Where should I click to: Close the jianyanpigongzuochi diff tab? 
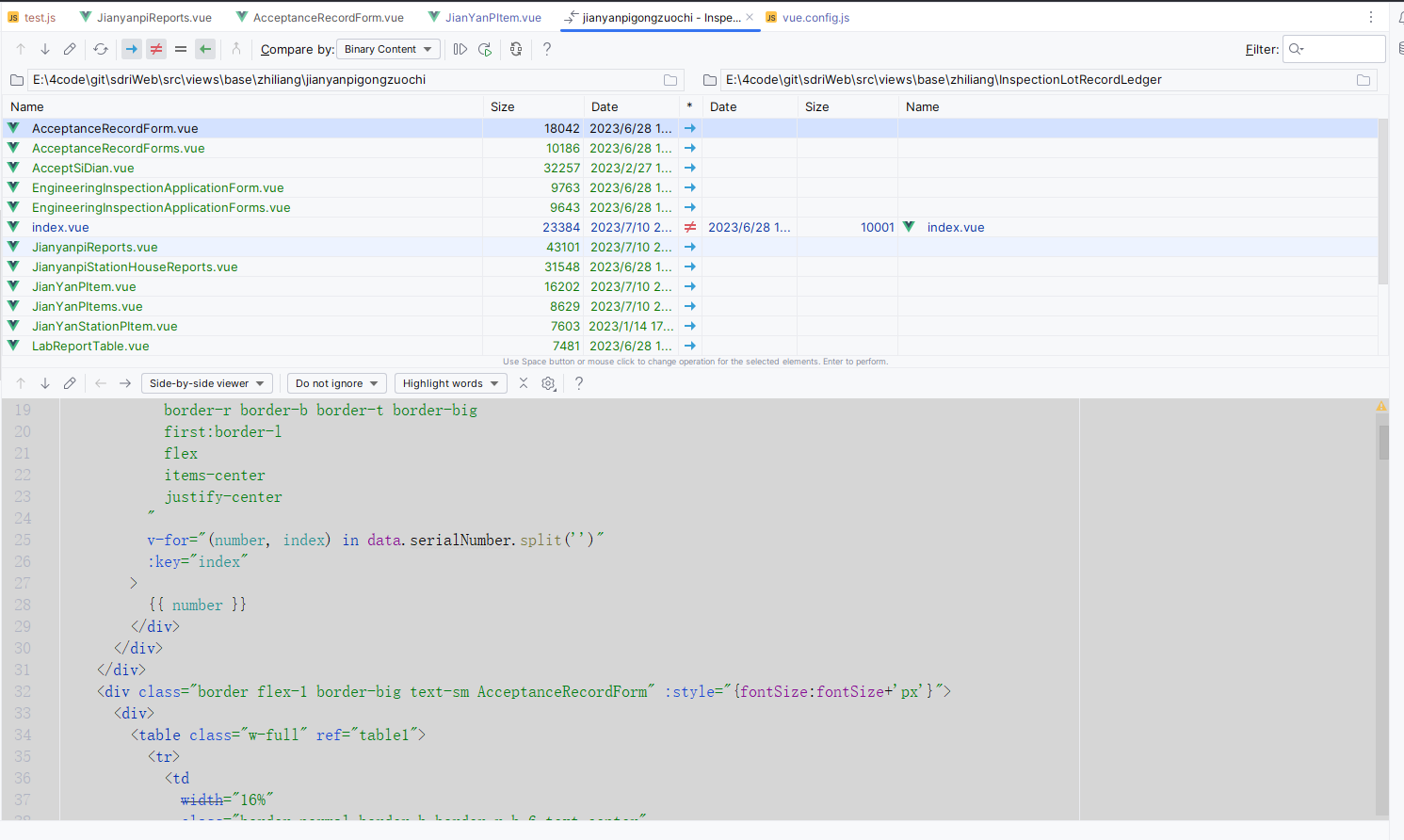click(750, 17)
